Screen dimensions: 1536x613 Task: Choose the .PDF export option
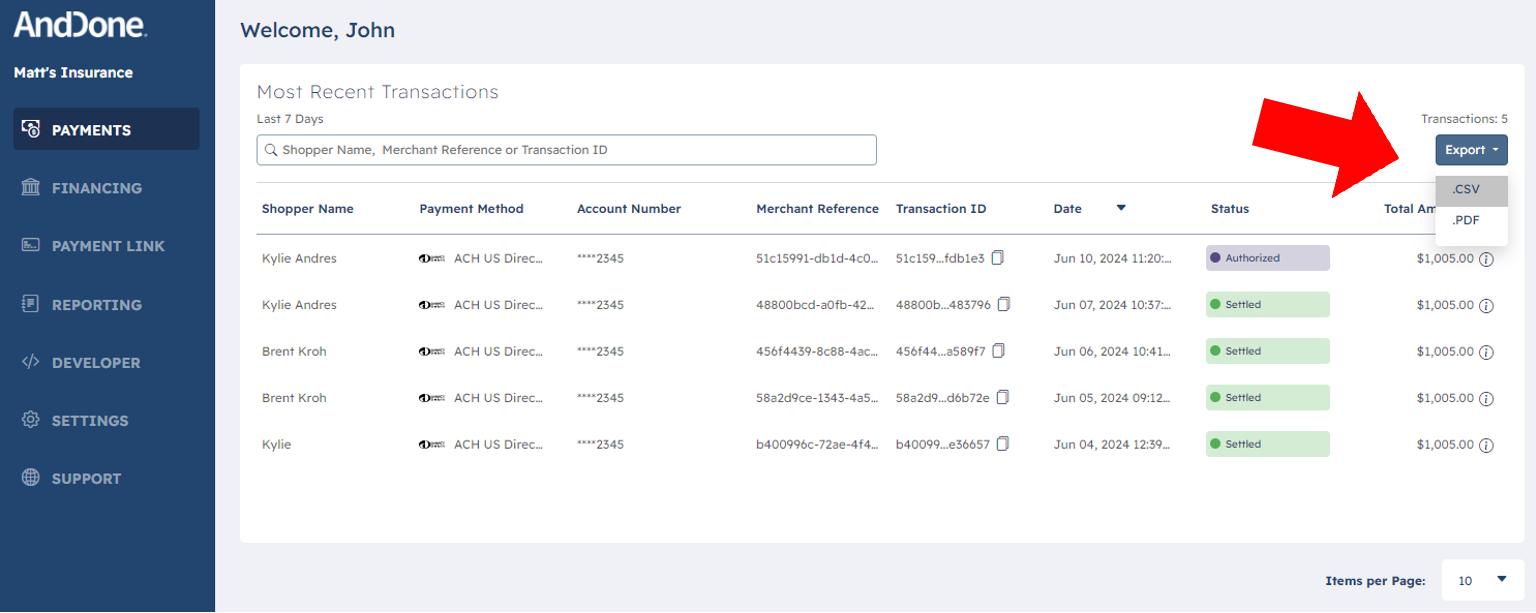point(1466,220)
